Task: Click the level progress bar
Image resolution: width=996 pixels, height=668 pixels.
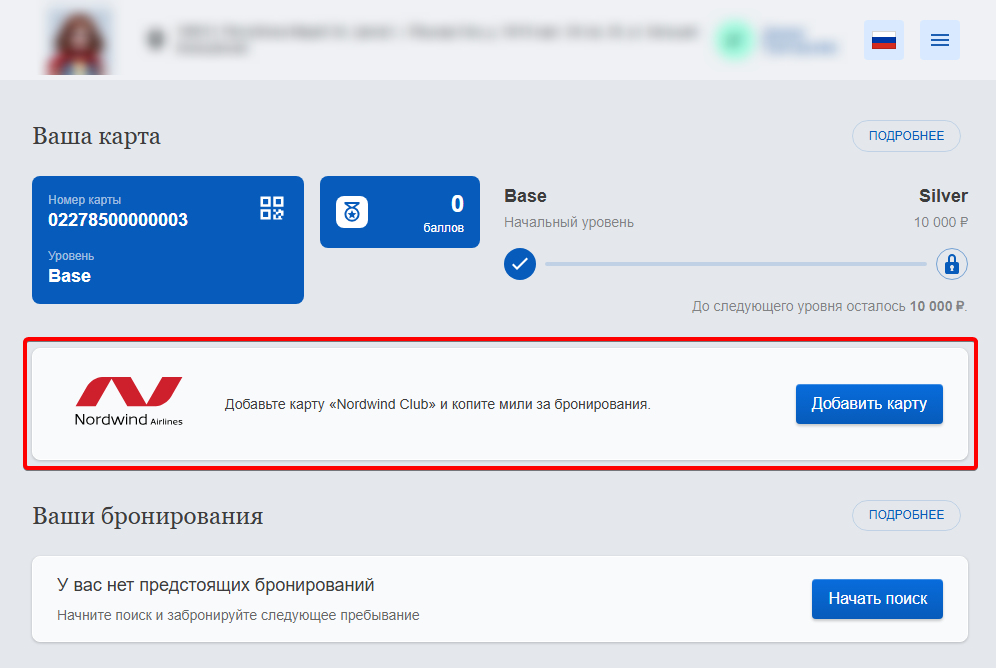Action: (736, 264)
